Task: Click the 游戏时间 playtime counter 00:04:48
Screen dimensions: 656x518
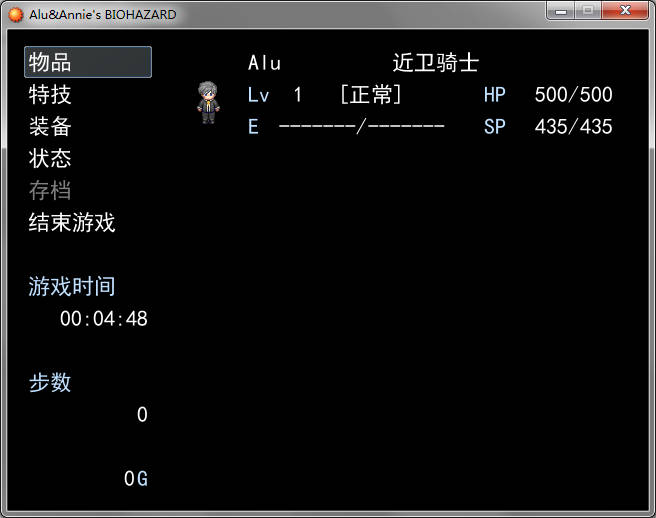Action: tap(104, 318)
